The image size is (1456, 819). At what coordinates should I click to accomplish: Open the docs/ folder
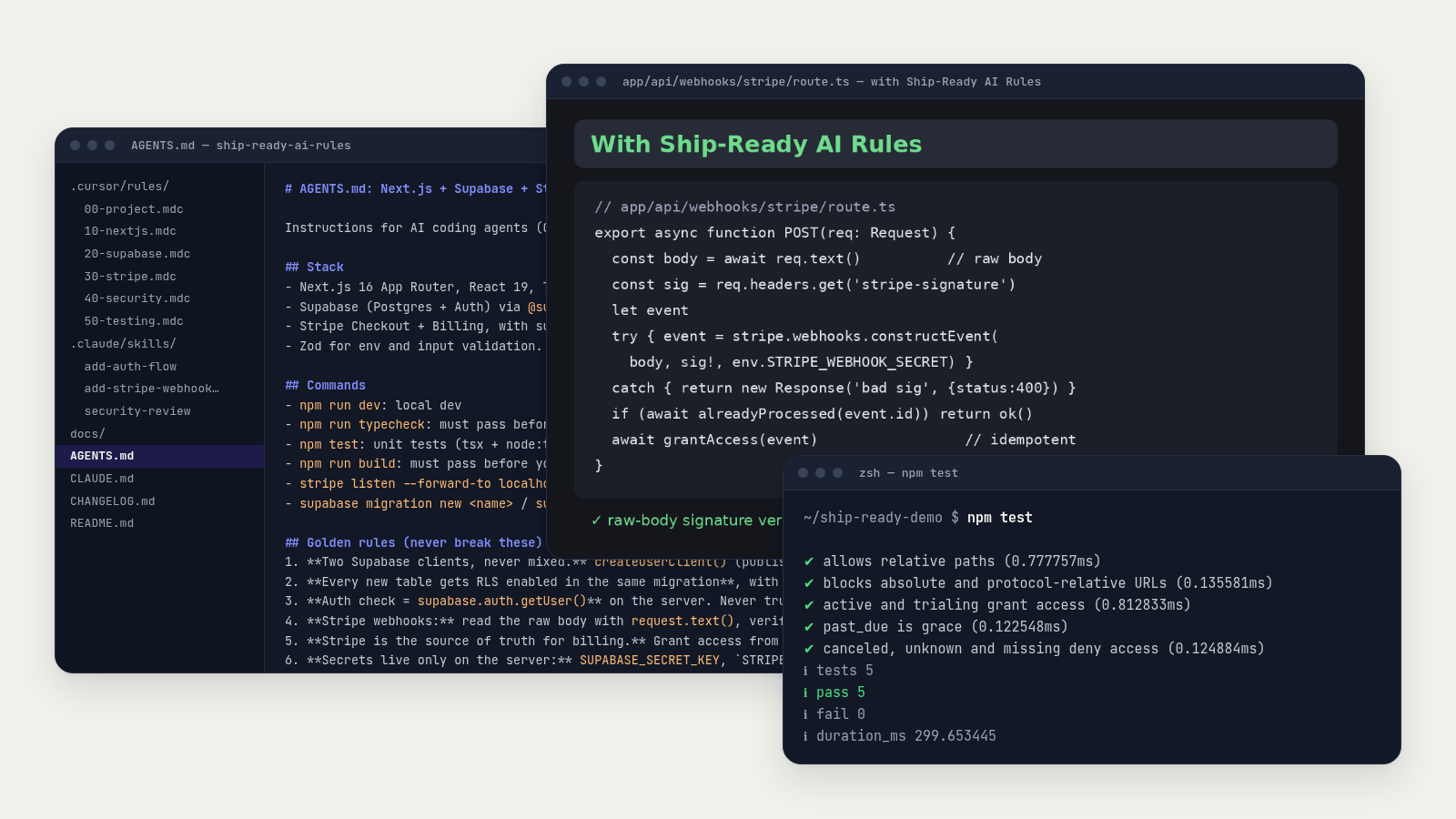[x=87, y=434]
